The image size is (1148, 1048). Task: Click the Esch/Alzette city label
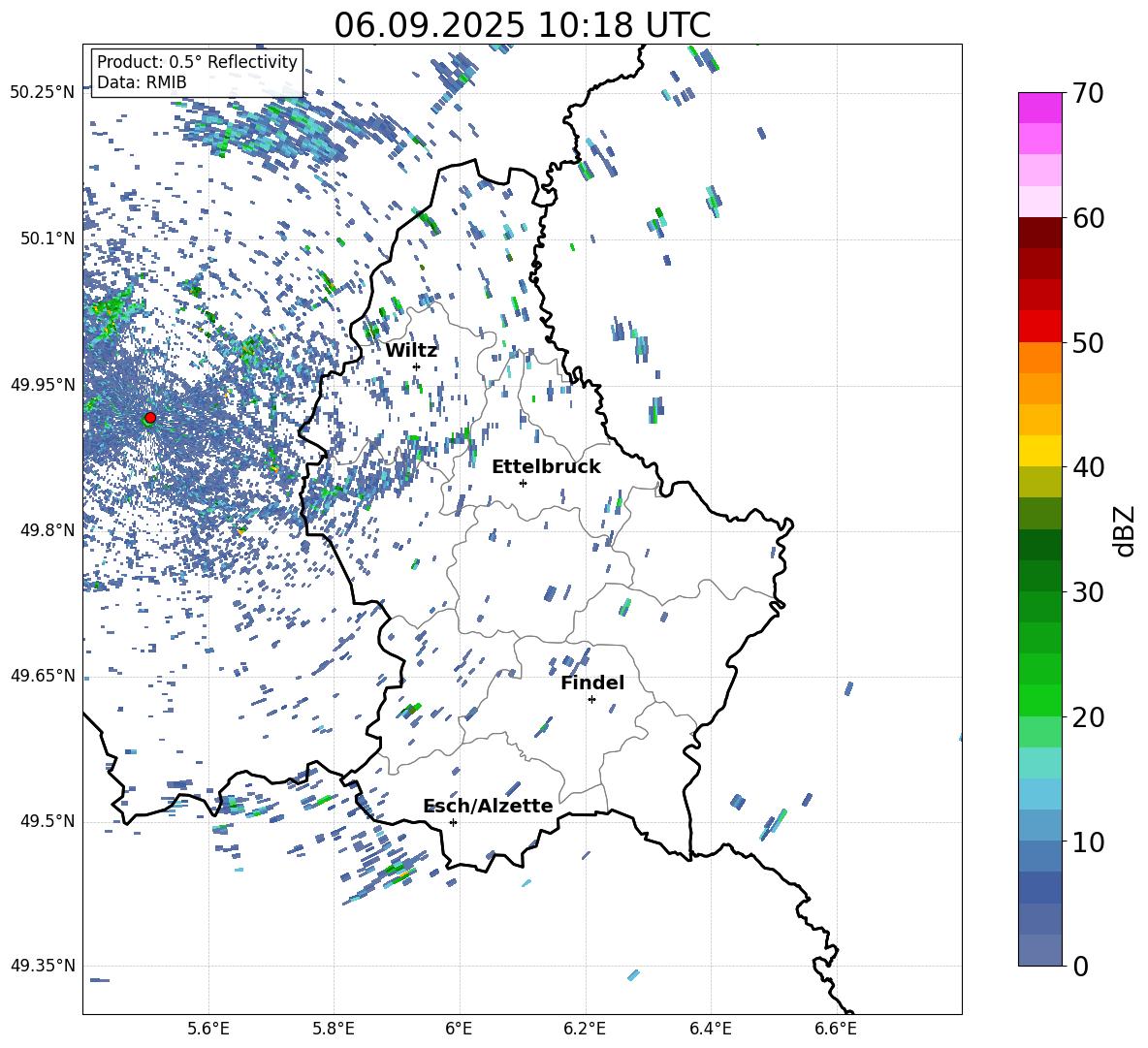coord(489,806)
